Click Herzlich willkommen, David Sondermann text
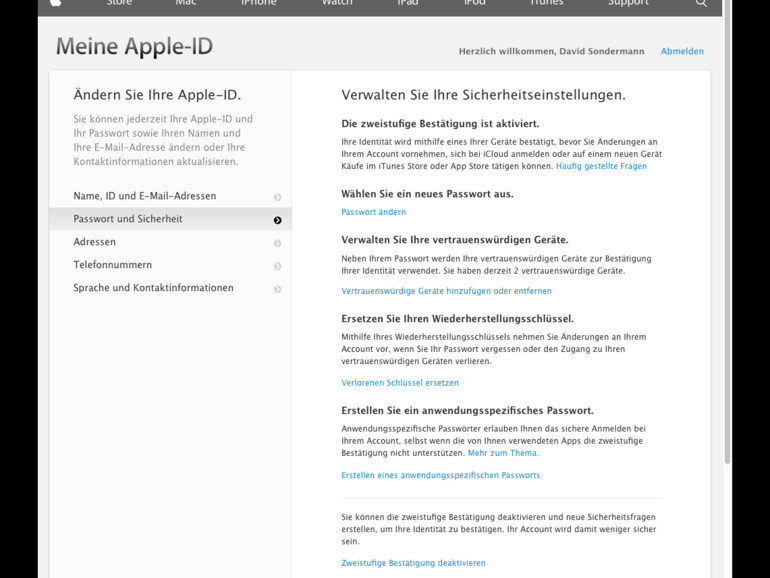770x578 pixels. coord(551,51)
